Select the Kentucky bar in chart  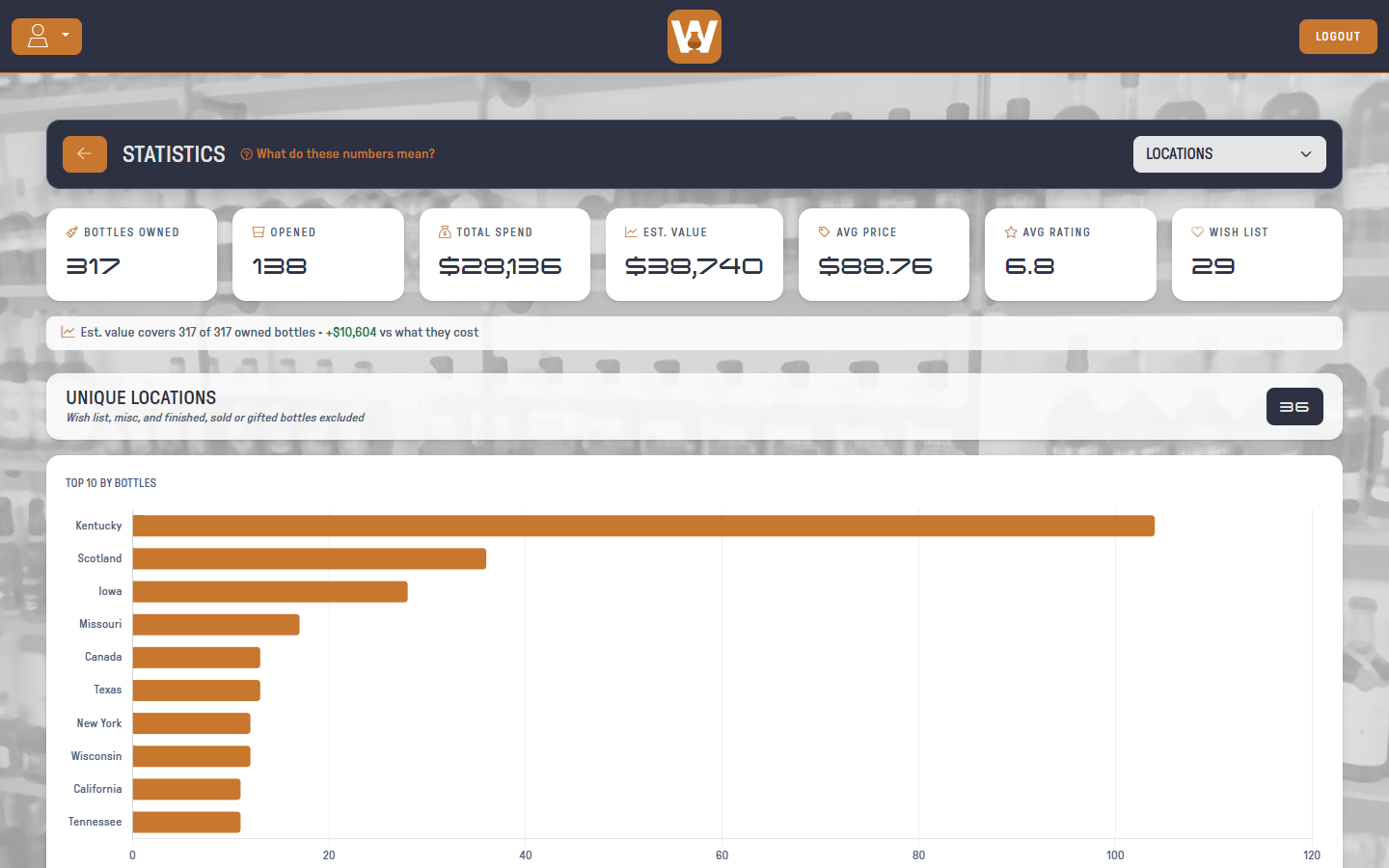(643, 526)
